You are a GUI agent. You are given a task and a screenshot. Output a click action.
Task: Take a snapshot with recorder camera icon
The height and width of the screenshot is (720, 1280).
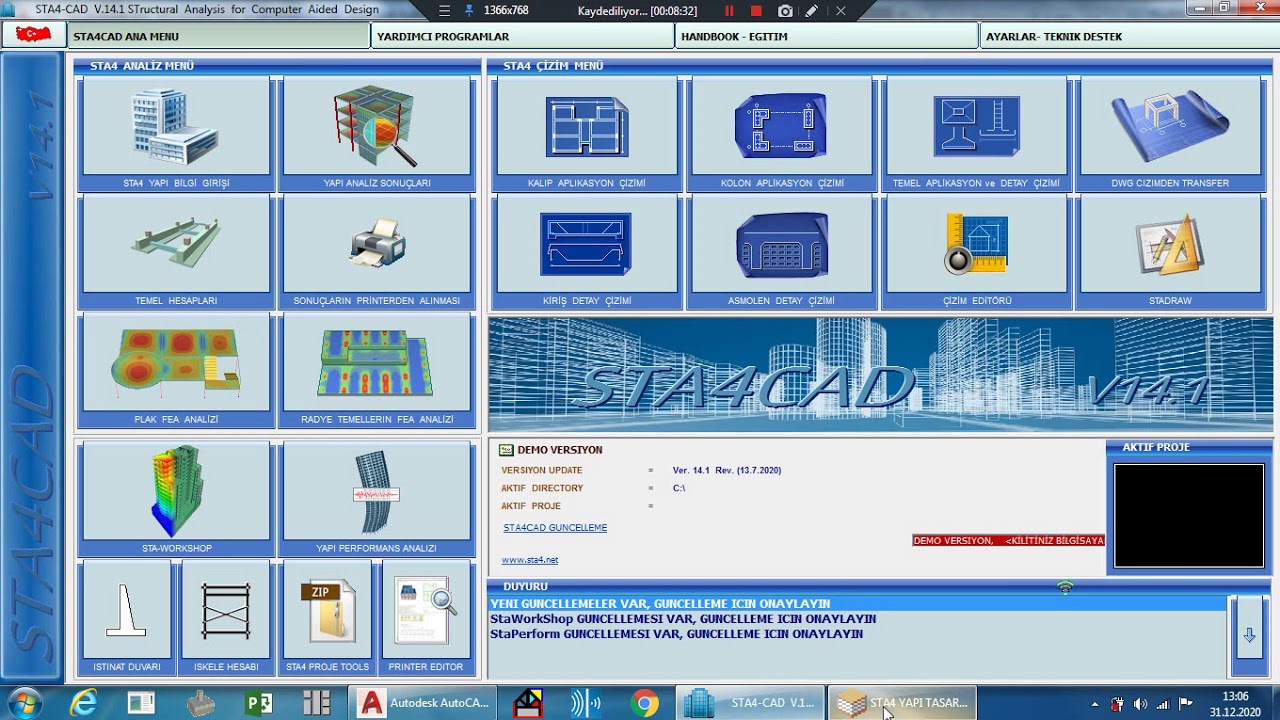pyautogui.click(x=785, y=11)
